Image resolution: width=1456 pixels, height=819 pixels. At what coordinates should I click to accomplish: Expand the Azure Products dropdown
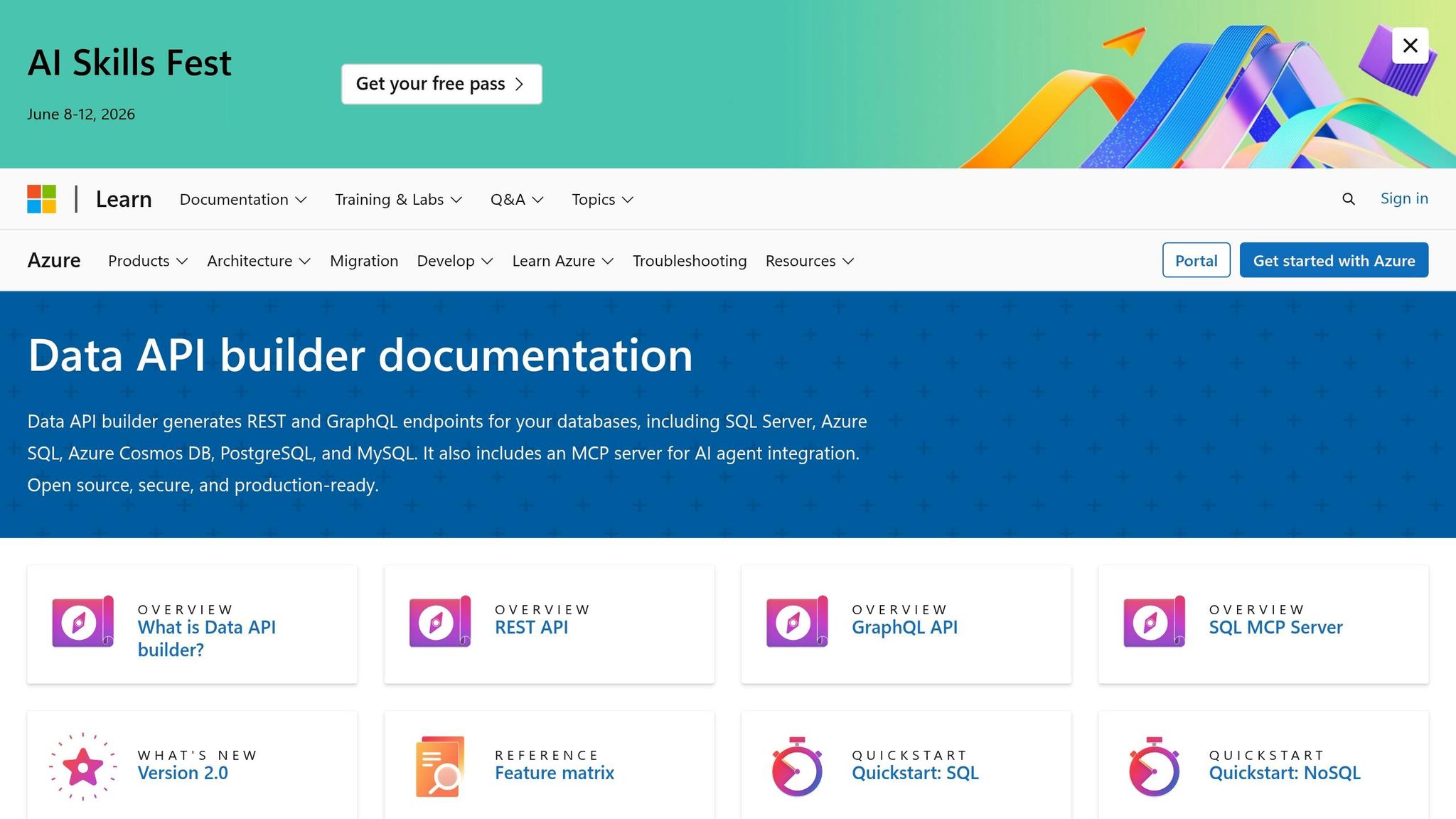[148, 261]
